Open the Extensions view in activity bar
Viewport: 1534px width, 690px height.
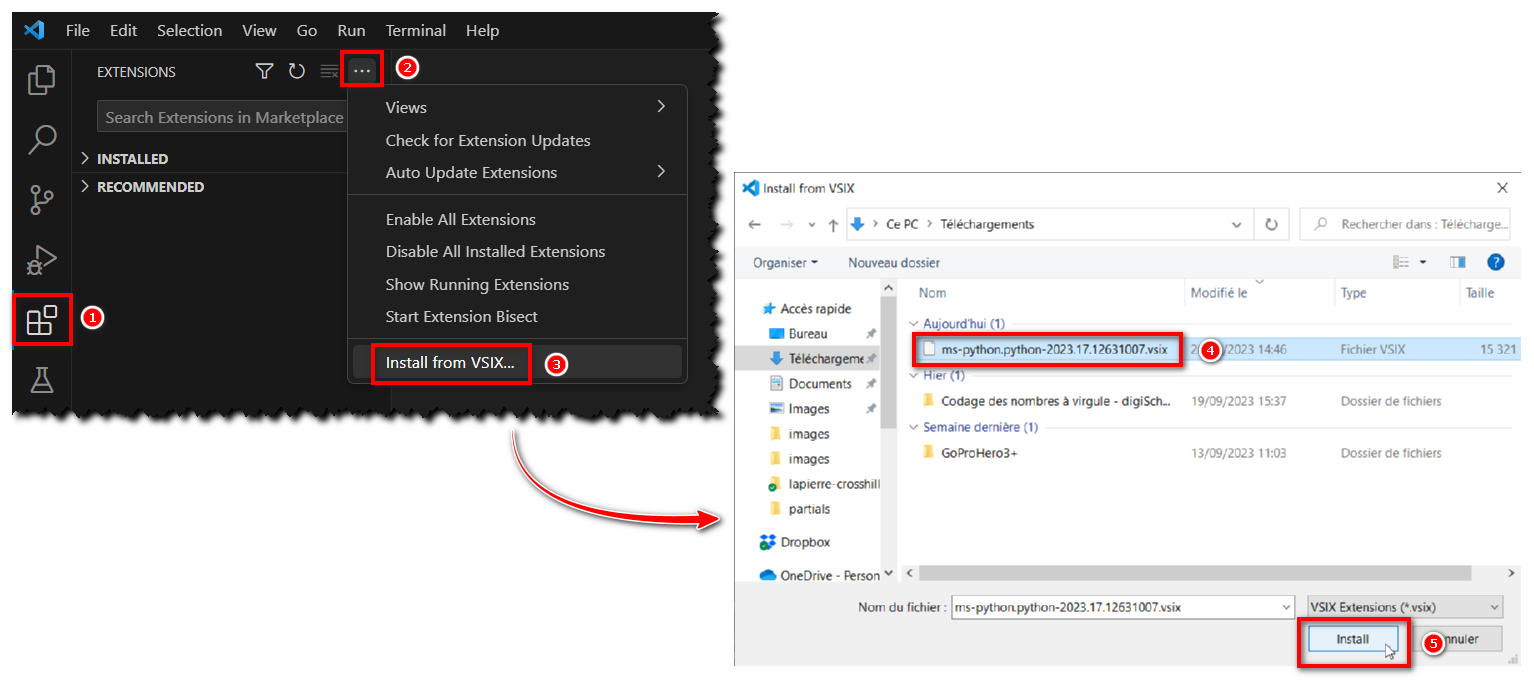pos(41,320)
